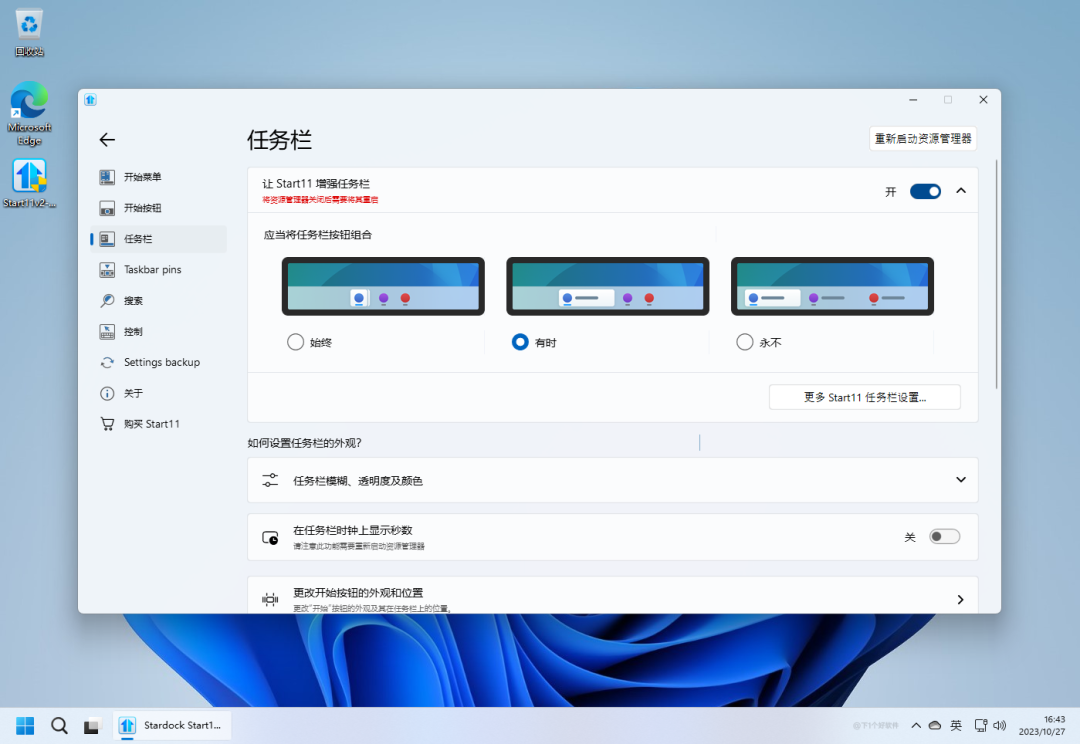Viewport: 1080px width, 744px height.
Task: Open 更改开始按钮的外观和位置 arrow
Action: click(960, 599)
